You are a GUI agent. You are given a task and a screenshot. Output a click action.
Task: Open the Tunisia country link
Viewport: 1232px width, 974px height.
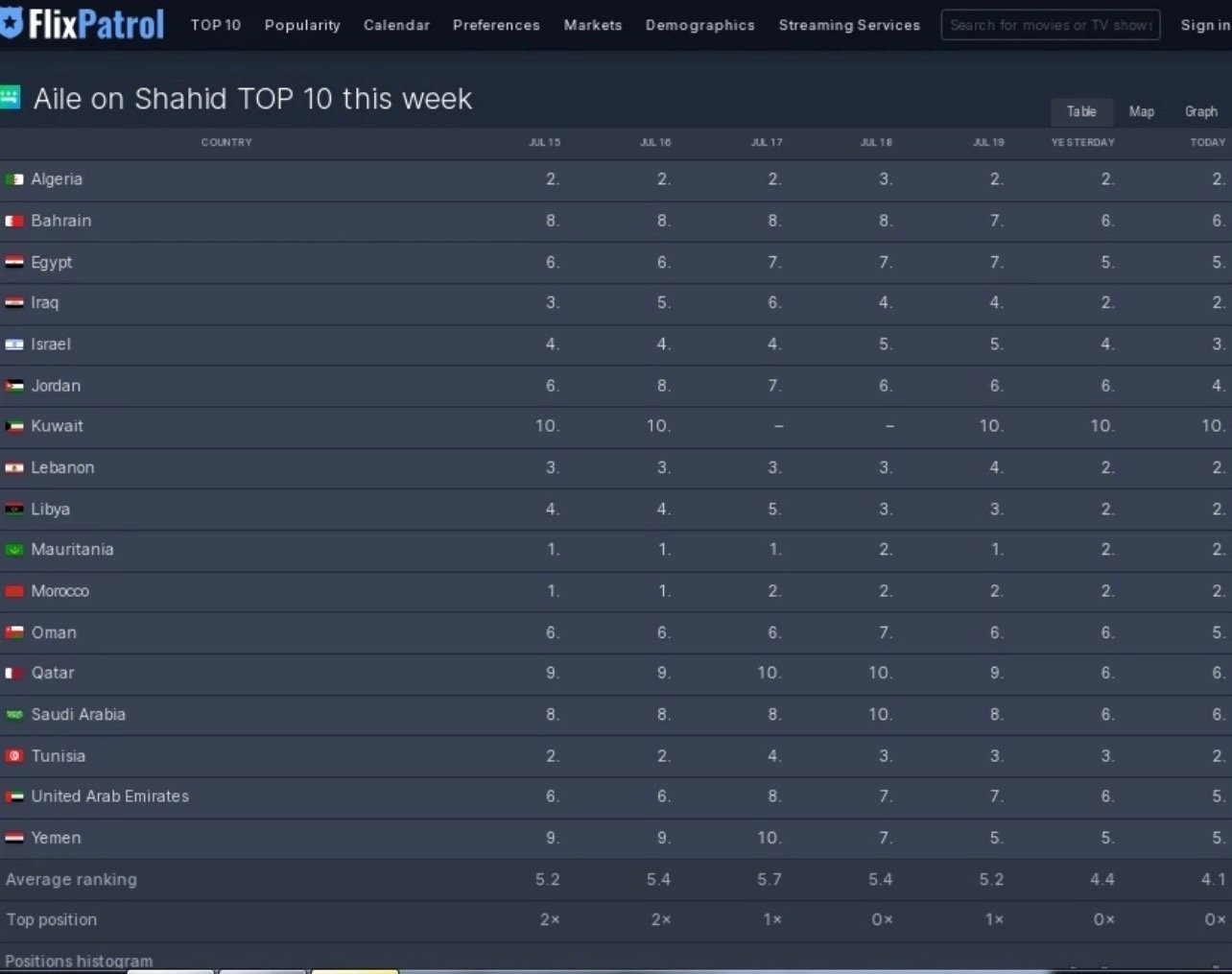tap(59, 756)
